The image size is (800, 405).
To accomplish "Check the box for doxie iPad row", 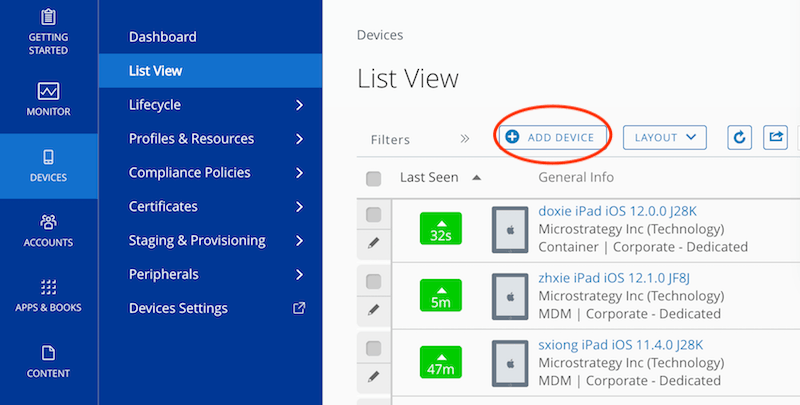I will click(374, 215).
